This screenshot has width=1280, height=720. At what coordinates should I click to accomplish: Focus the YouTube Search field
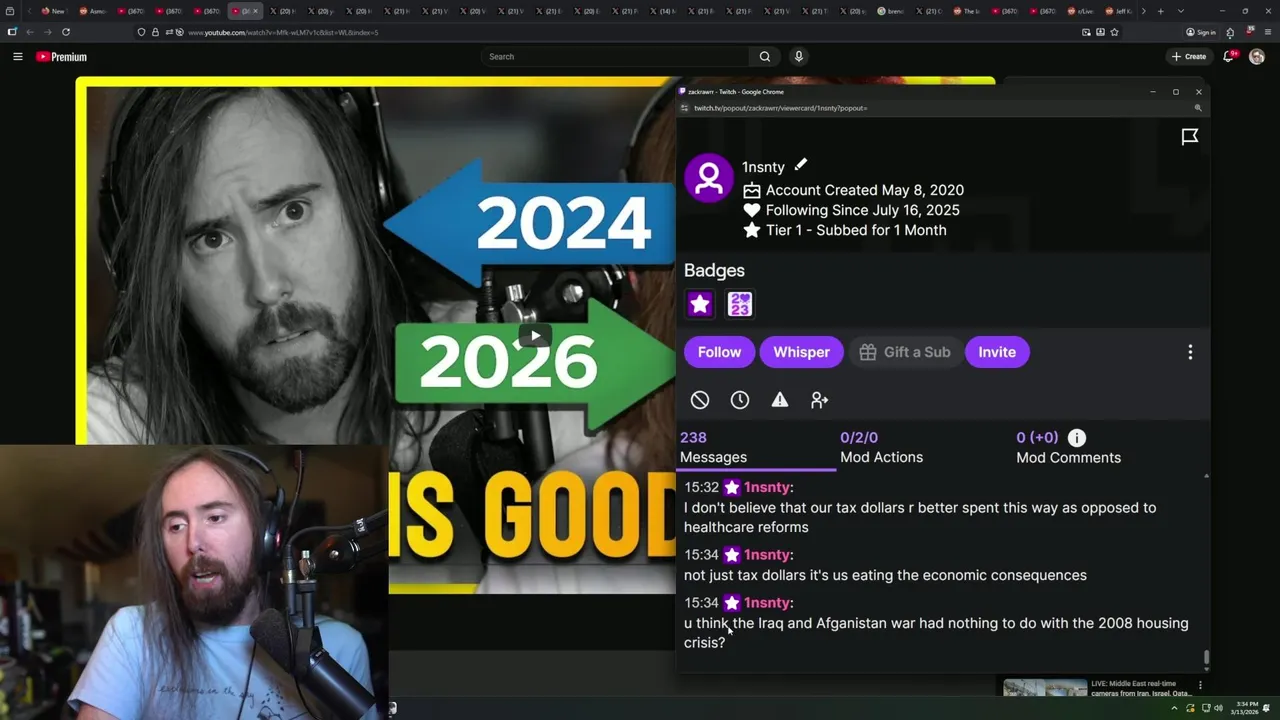click(x=615, y=57)
